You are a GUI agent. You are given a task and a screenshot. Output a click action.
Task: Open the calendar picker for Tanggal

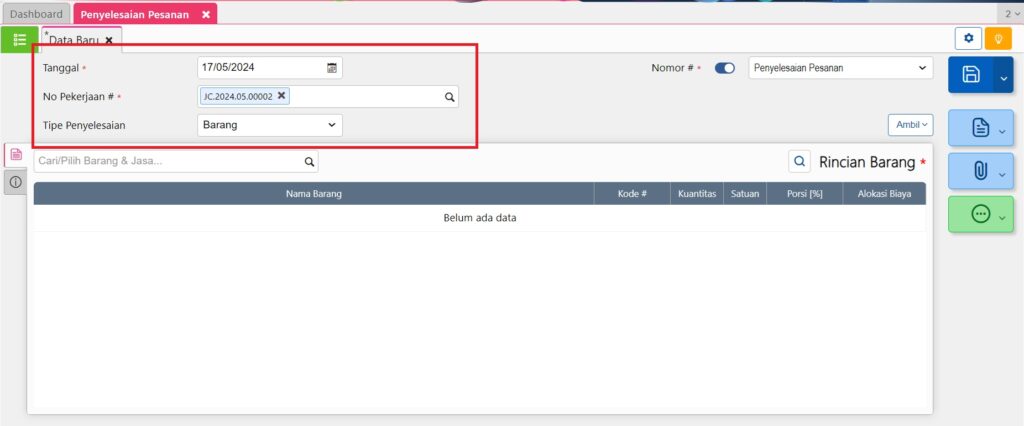(x=332, y=67)
